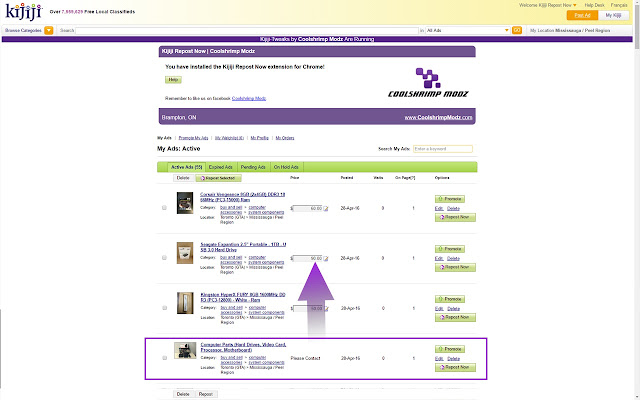Open the Kingston HyperX ad thumbnail
This screenshot has width=640, height=400.
click(x=185, y=303)
